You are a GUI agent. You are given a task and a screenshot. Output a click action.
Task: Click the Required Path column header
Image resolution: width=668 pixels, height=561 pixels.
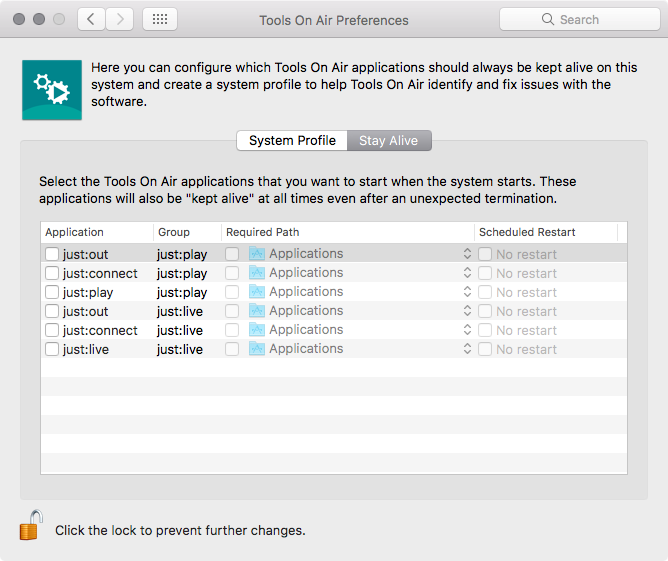tap(348, 232)
